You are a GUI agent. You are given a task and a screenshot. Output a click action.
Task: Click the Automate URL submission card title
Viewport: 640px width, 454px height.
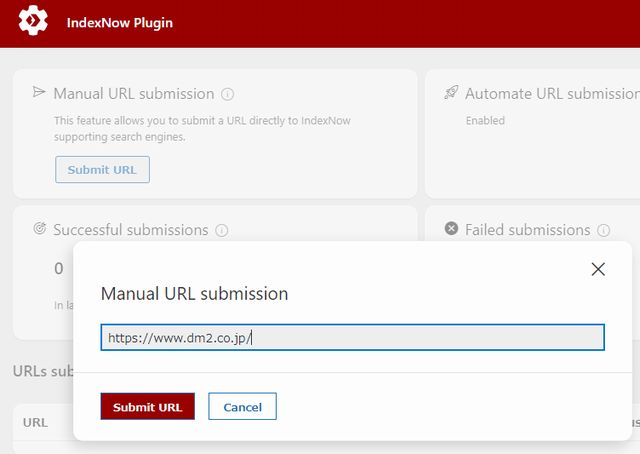click(552, 94)
